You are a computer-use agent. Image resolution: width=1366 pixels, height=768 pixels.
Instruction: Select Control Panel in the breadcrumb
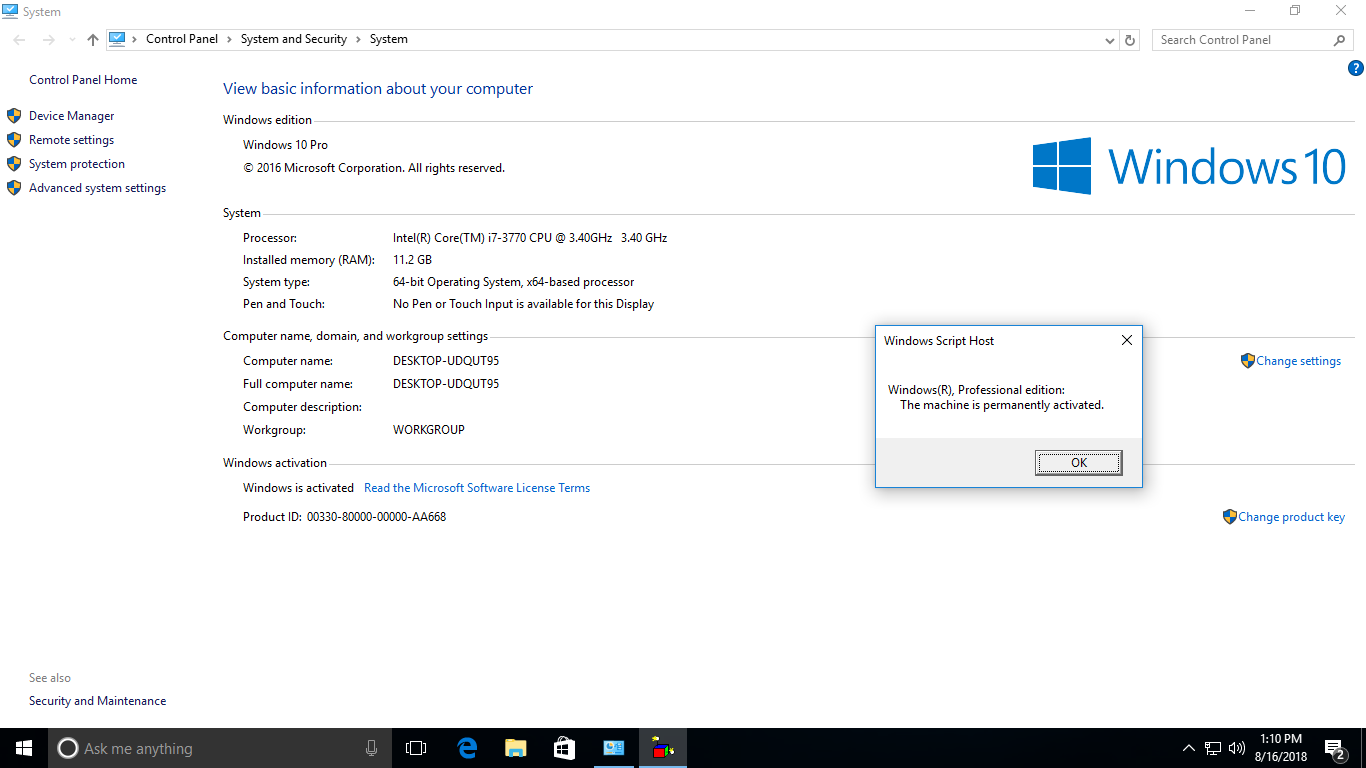(x=182, y=39)
